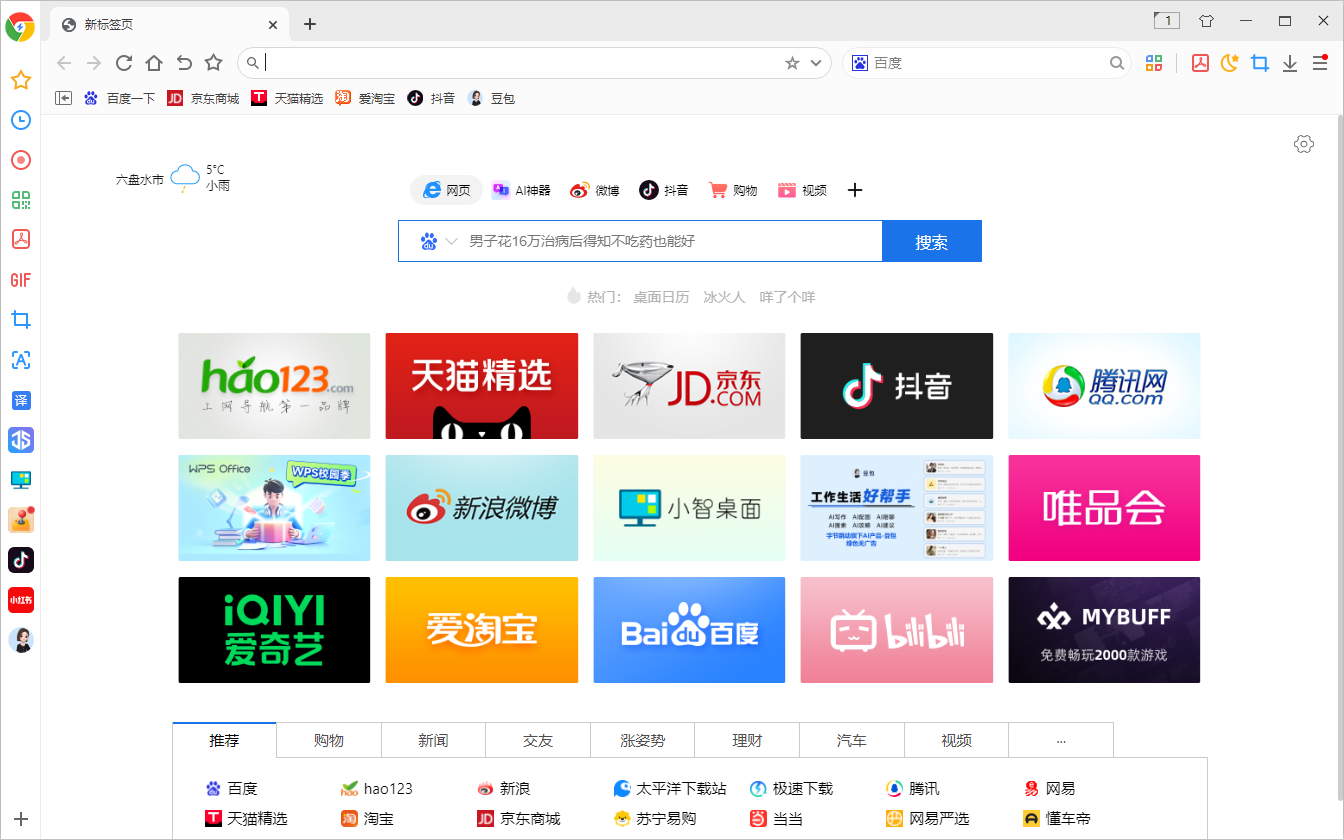
Task: Open the downloads icon in the toolbar
Action: (1290, 62)
